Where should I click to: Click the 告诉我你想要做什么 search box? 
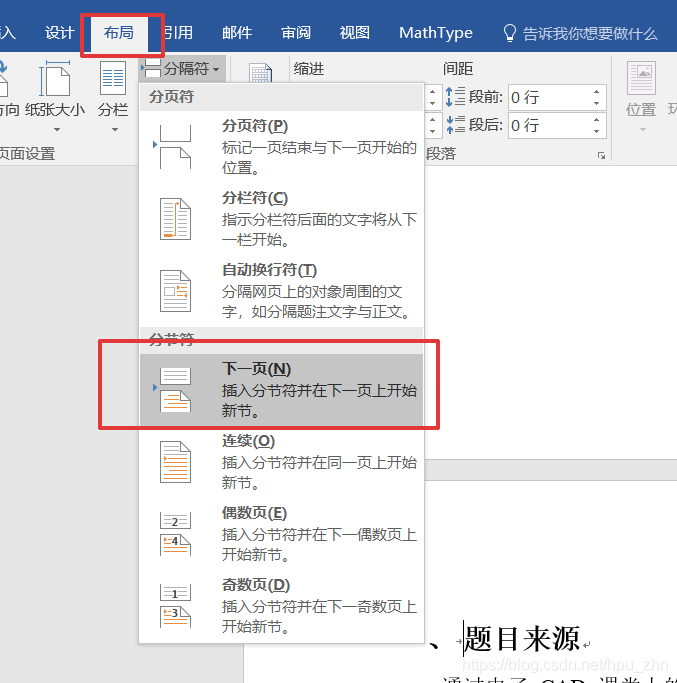[590, 34]
